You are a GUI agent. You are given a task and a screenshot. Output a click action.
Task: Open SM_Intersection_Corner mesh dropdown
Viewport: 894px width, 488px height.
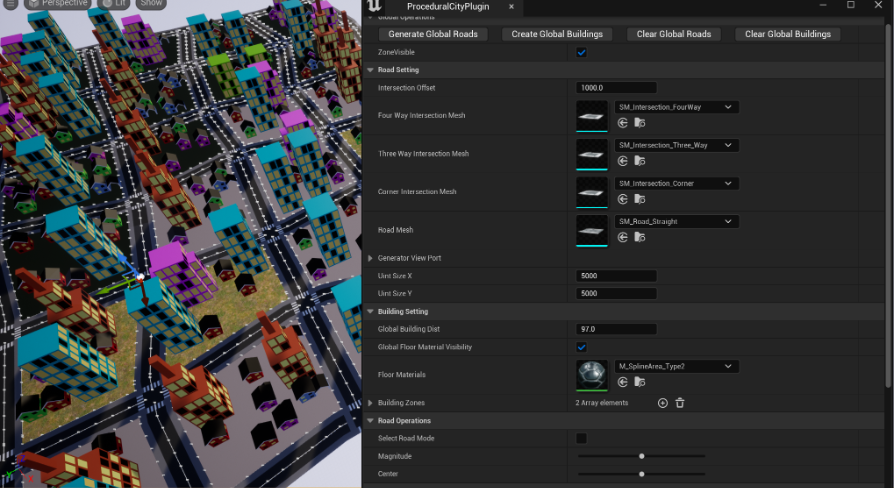[x=677, y=184]
